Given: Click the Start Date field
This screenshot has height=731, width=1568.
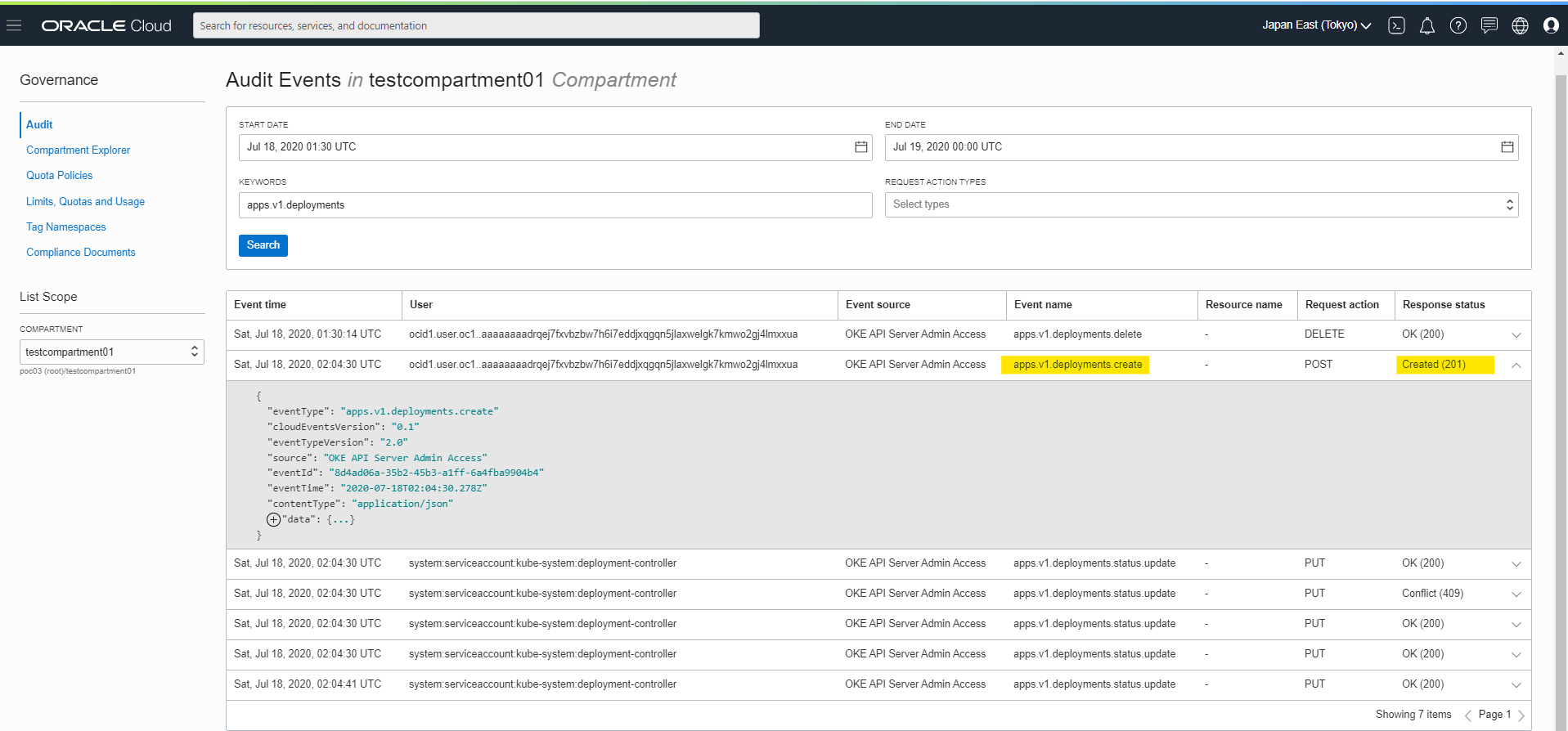Looking at the screenshot, I should pos(555,147).
